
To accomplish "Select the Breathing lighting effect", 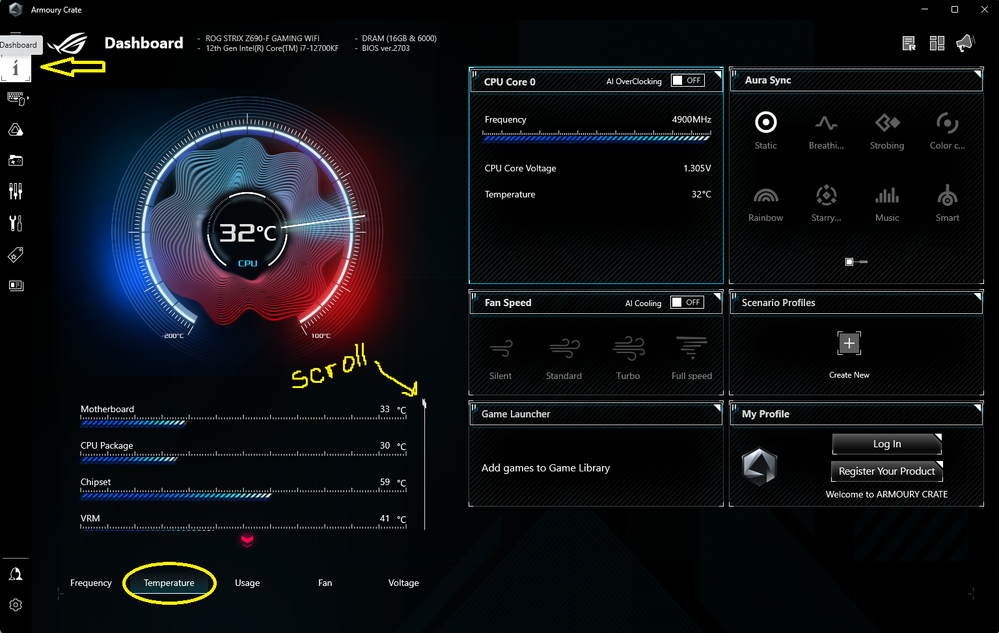I will (x=826, y=131).
